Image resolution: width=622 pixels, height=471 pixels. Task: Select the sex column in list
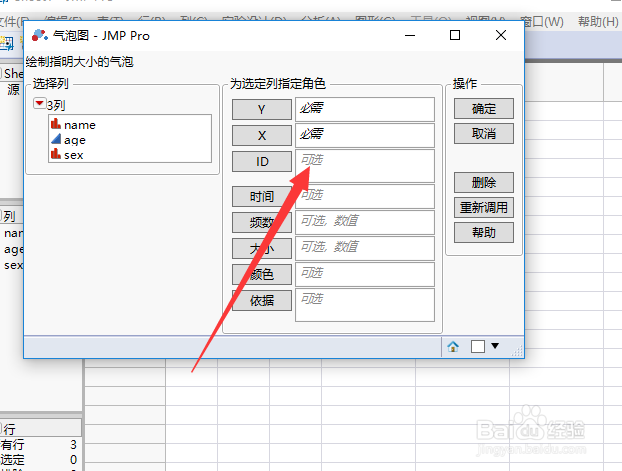click(x=73, y=155)
